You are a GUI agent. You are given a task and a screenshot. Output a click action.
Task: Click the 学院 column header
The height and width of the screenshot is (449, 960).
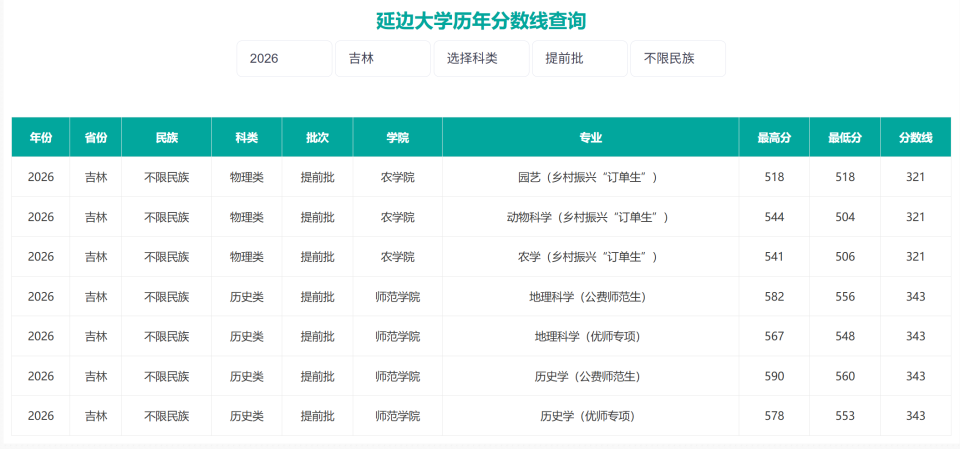[x=397, y=137]
